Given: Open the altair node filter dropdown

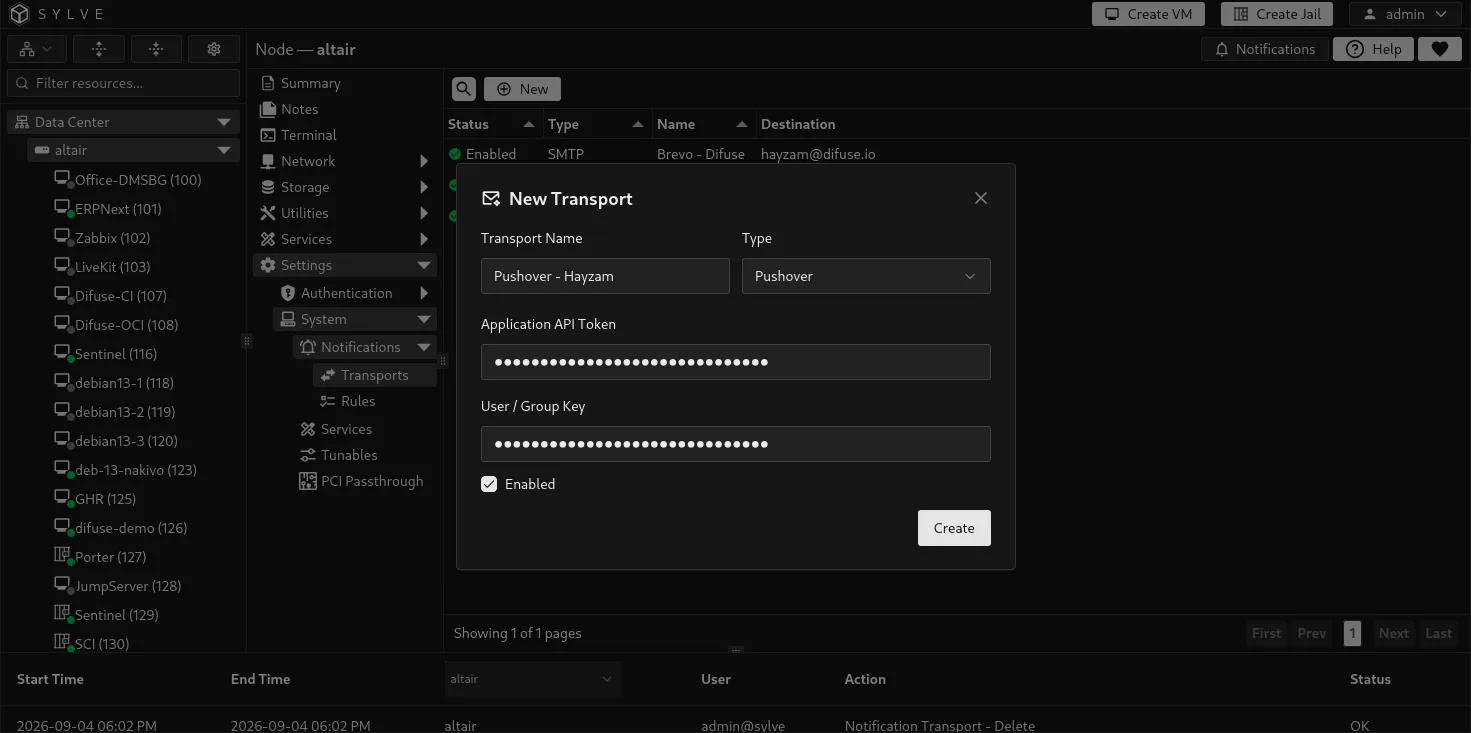Looking at the screenshot, I should [533, 679].
